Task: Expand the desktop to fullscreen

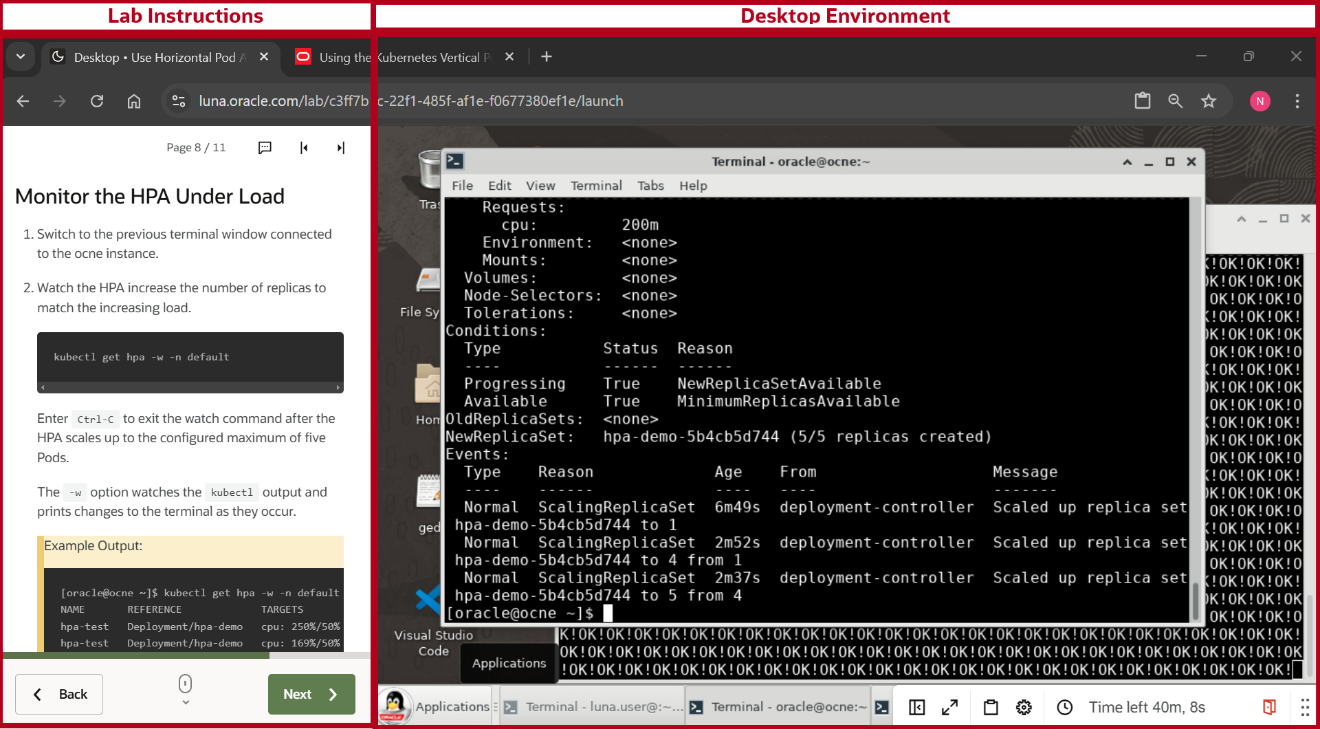Action: [950, 707]
